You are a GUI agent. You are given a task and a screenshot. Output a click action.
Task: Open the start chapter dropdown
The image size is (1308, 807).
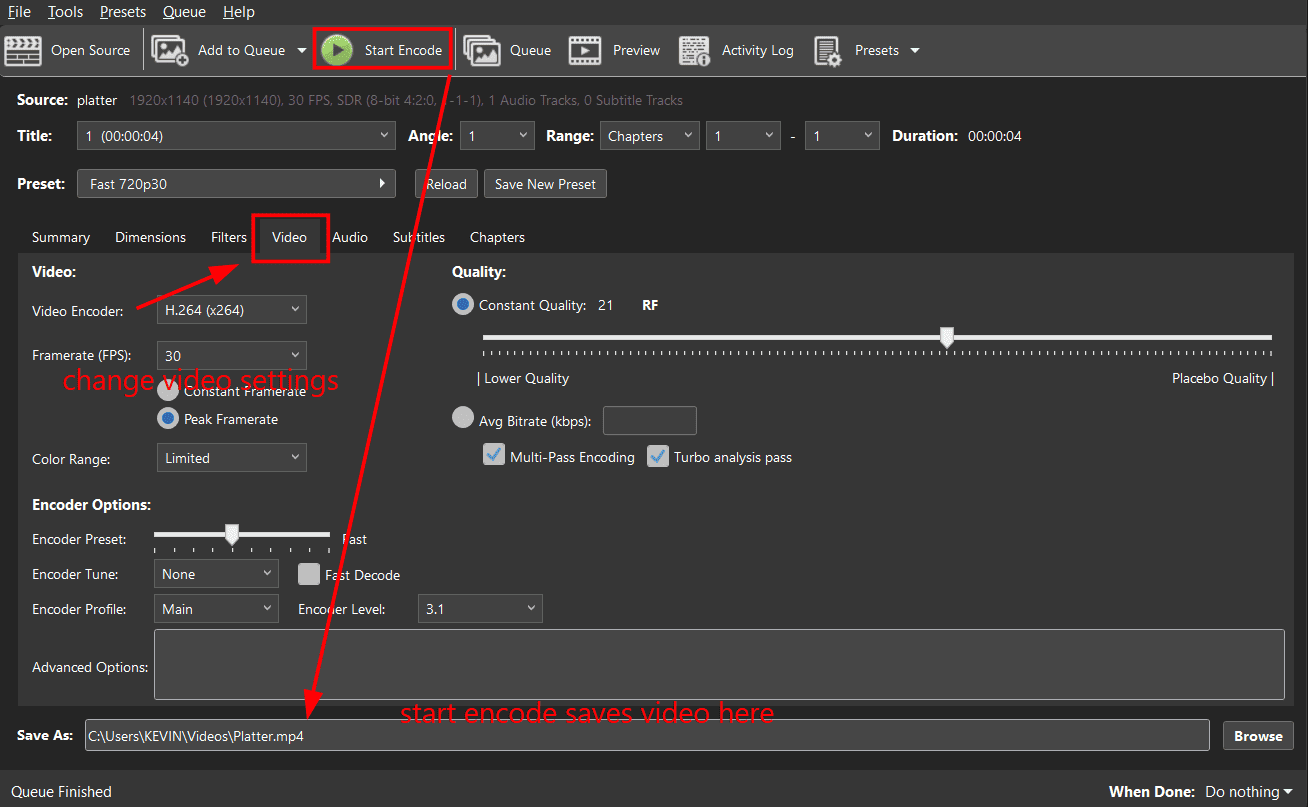(743, 136)
